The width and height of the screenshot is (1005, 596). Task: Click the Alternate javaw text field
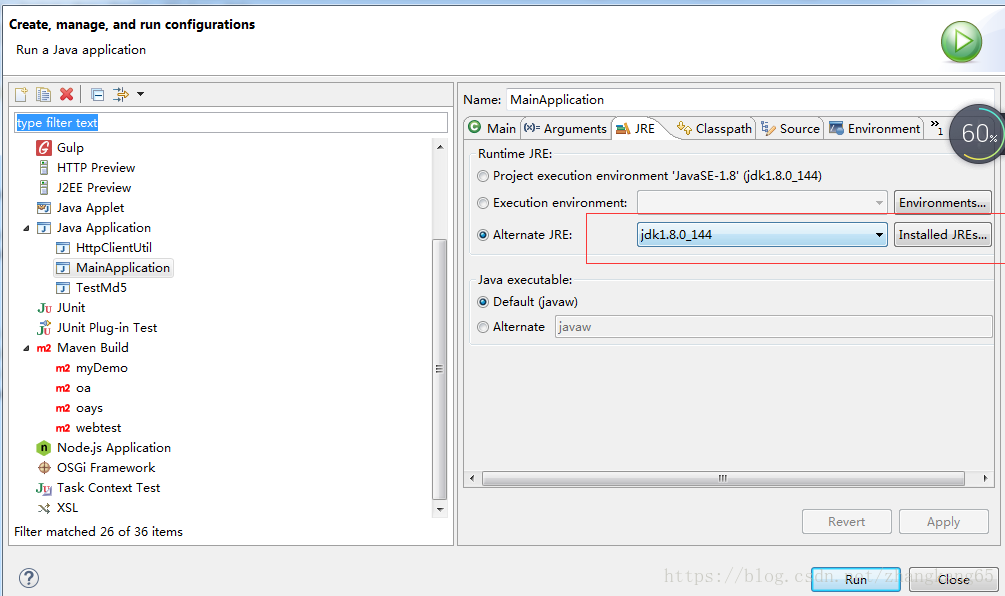774,327
